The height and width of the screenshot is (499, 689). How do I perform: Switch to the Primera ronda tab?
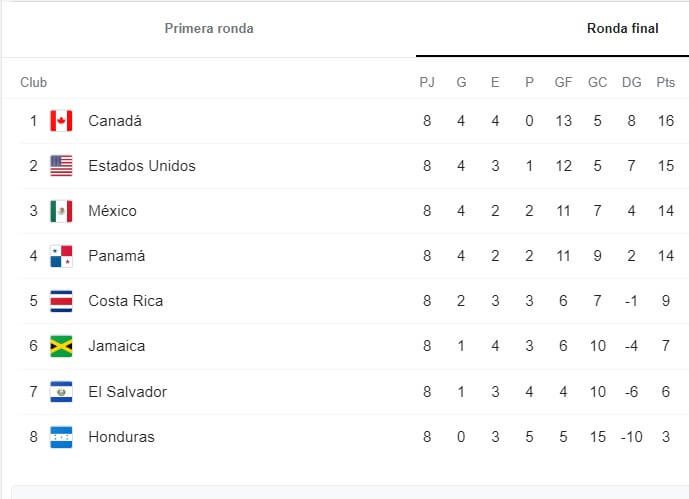209,29
